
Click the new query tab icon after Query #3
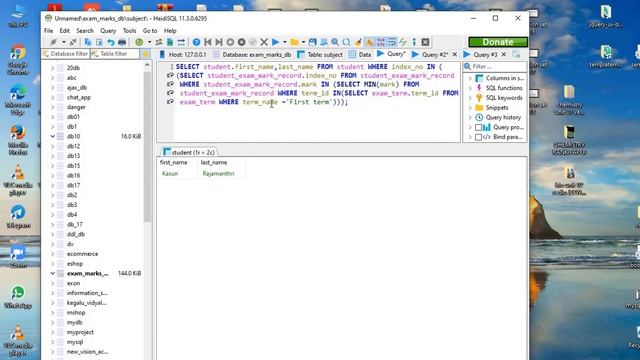coord(516,54)
